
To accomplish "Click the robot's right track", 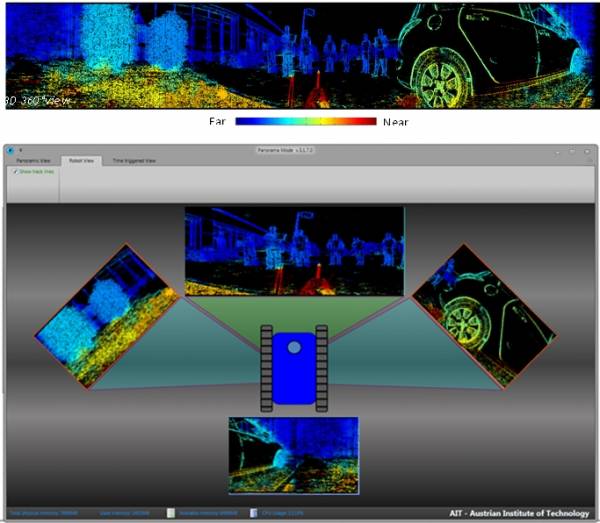I will point(322,367).
